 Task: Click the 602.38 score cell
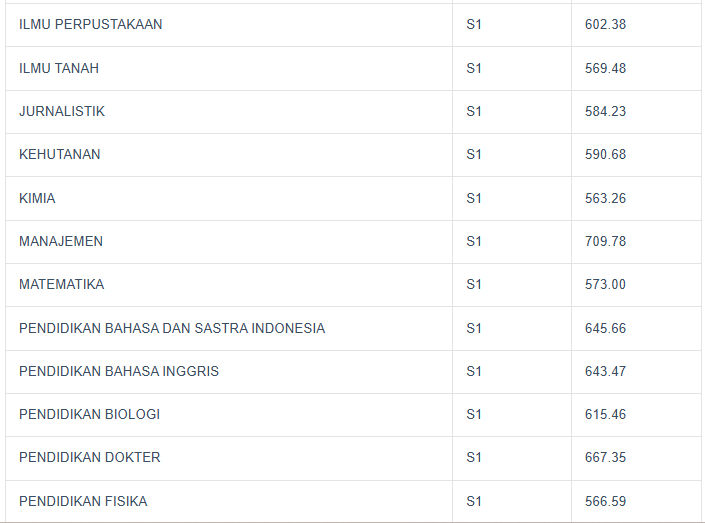(605, 24)
